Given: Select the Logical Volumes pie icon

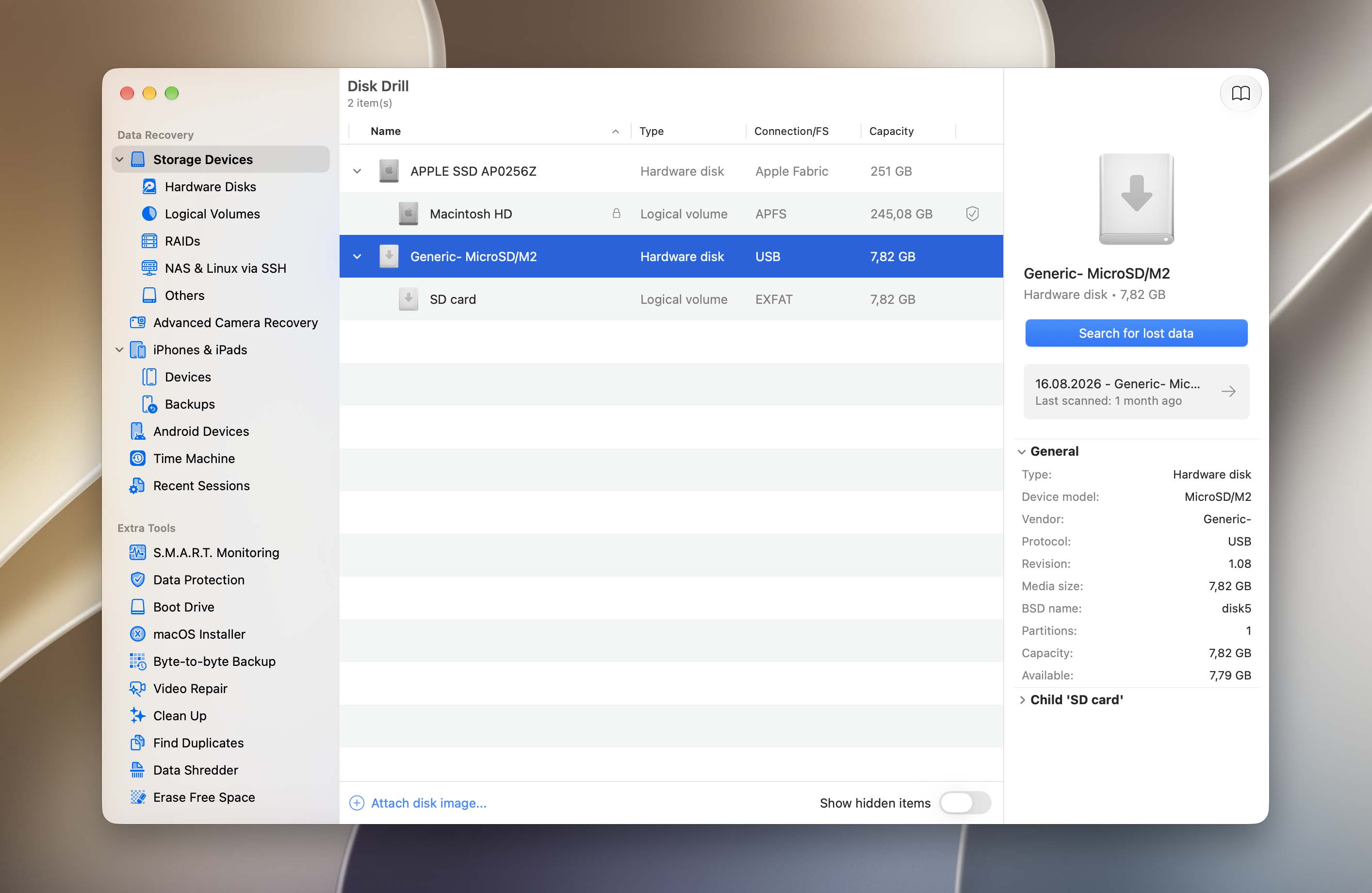Looking at the screenshot, I should pos(149,214).
